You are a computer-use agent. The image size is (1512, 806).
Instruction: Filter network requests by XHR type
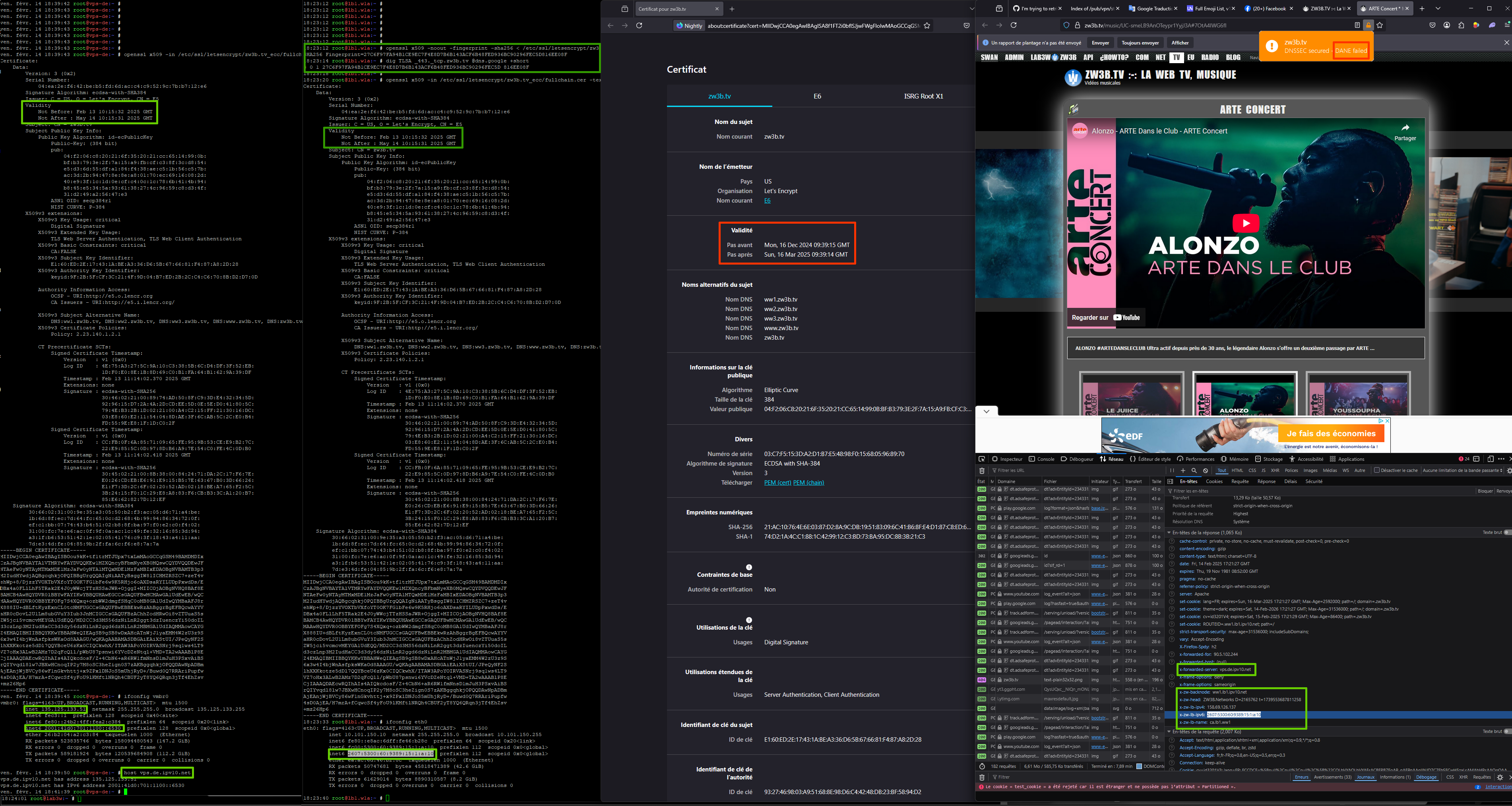pyautogui.click(x=1275, y=470)
